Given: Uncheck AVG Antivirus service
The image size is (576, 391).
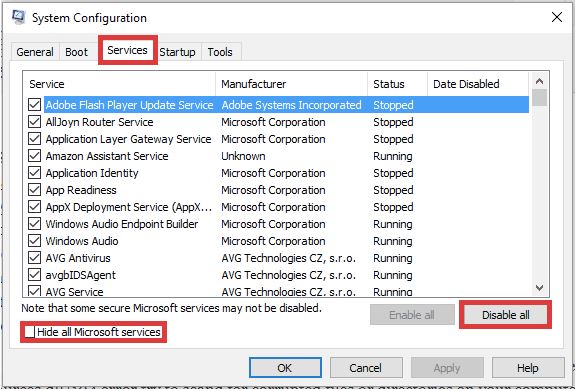Looking at the screenshot, I should tap(35, 258).
